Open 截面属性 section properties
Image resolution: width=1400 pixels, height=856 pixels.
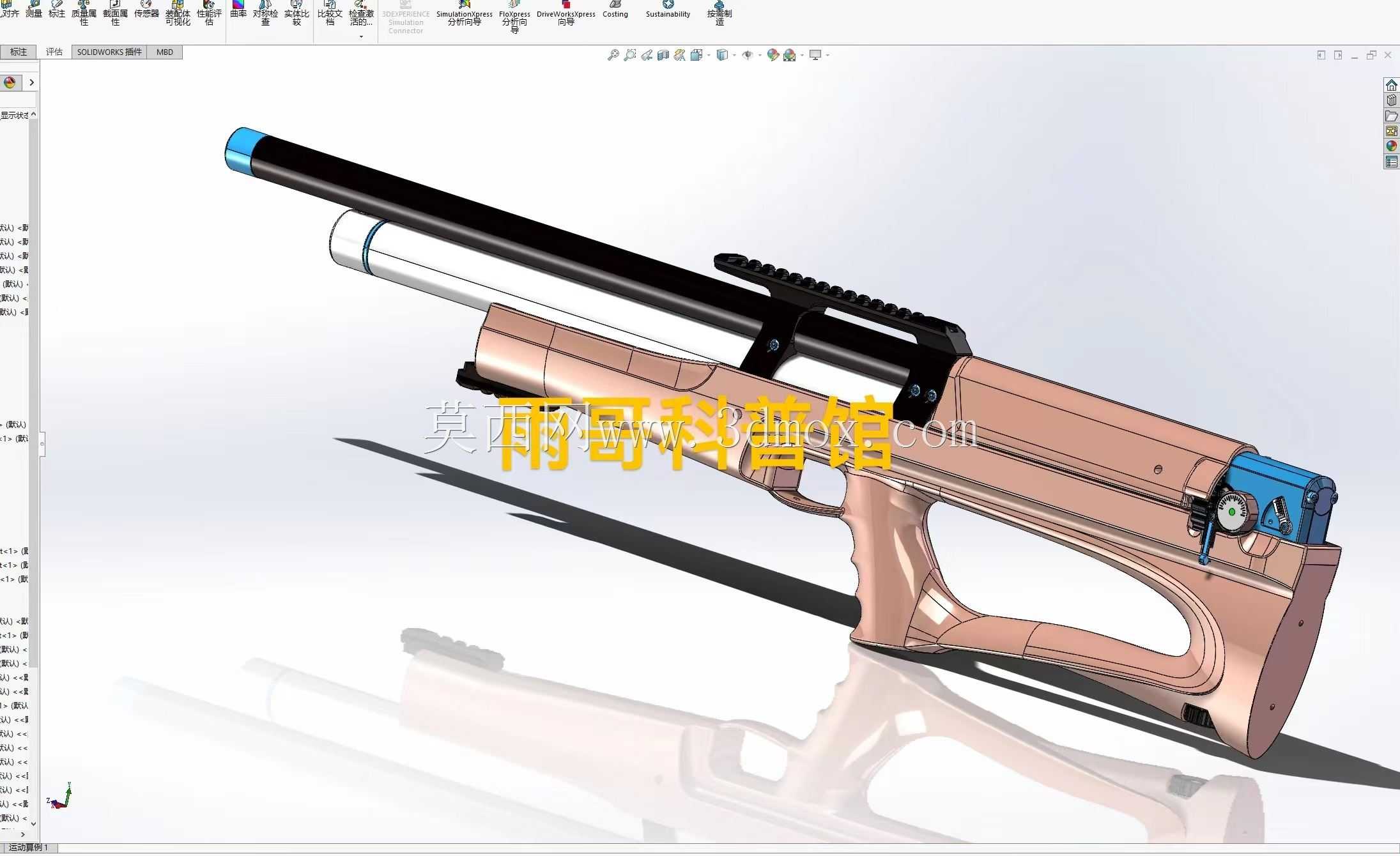pos(115,13)
